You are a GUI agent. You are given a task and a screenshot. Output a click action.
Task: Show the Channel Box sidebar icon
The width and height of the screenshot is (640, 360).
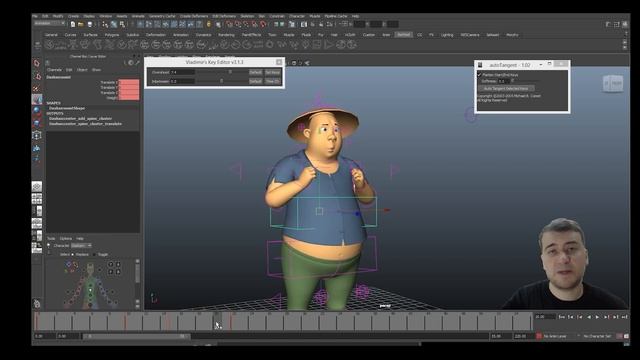(625, 24)
